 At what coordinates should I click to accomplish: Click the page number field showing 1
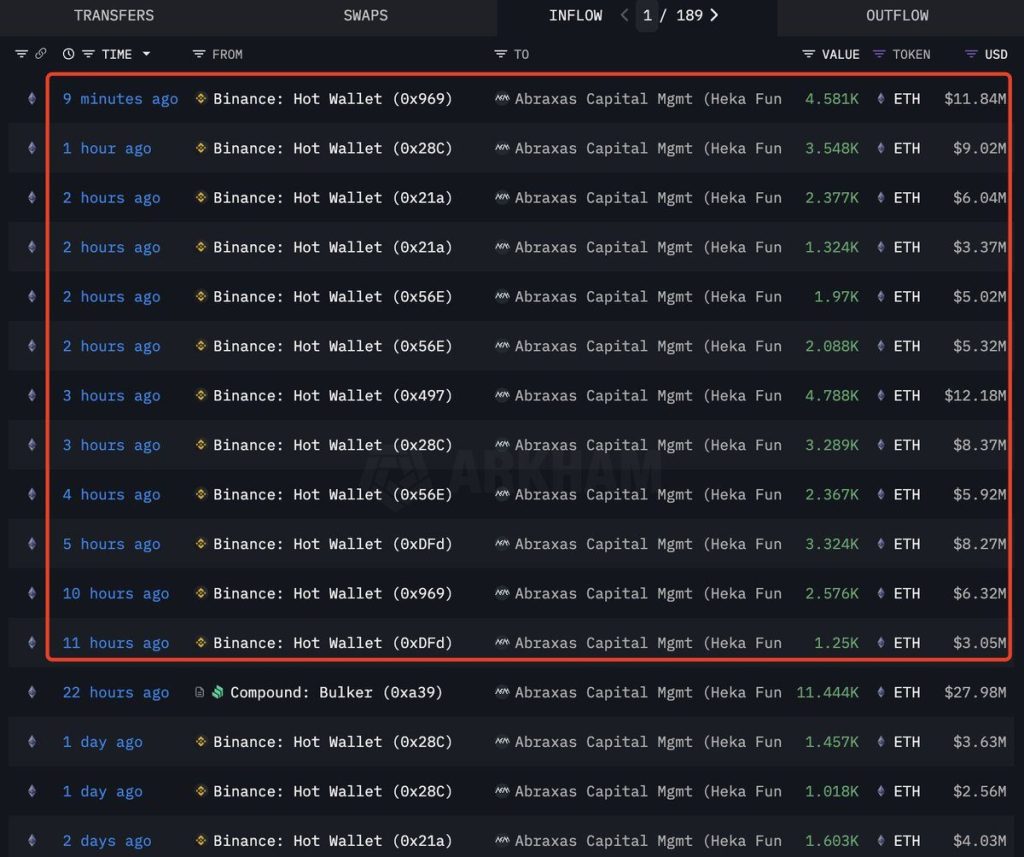click(x=648, y=16)
